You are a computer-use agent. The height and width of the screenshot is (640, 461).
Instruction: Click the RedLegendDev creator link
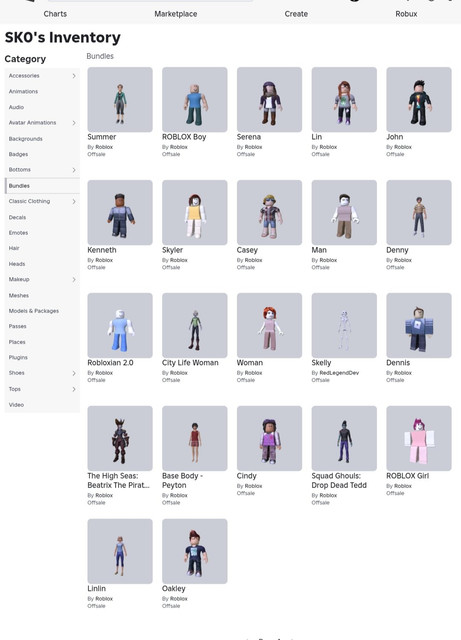(339, 373)
